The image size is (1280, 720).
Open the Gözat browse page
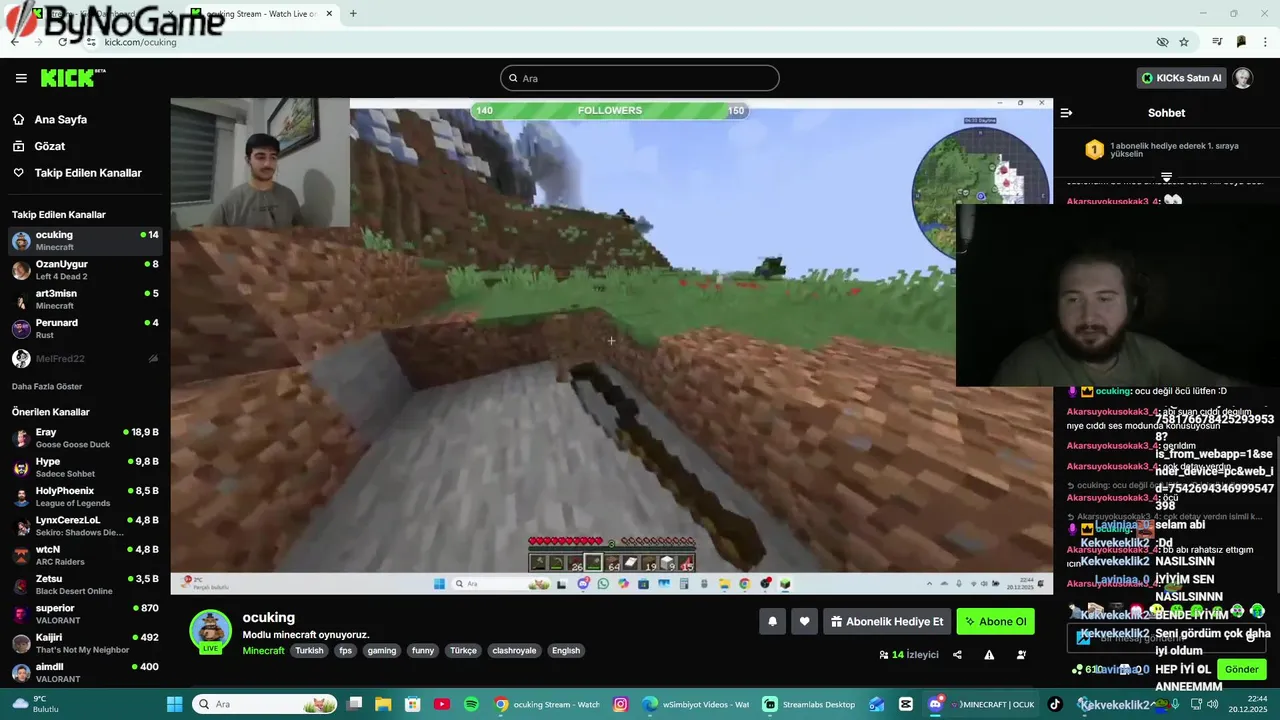[x=49, y=146]
